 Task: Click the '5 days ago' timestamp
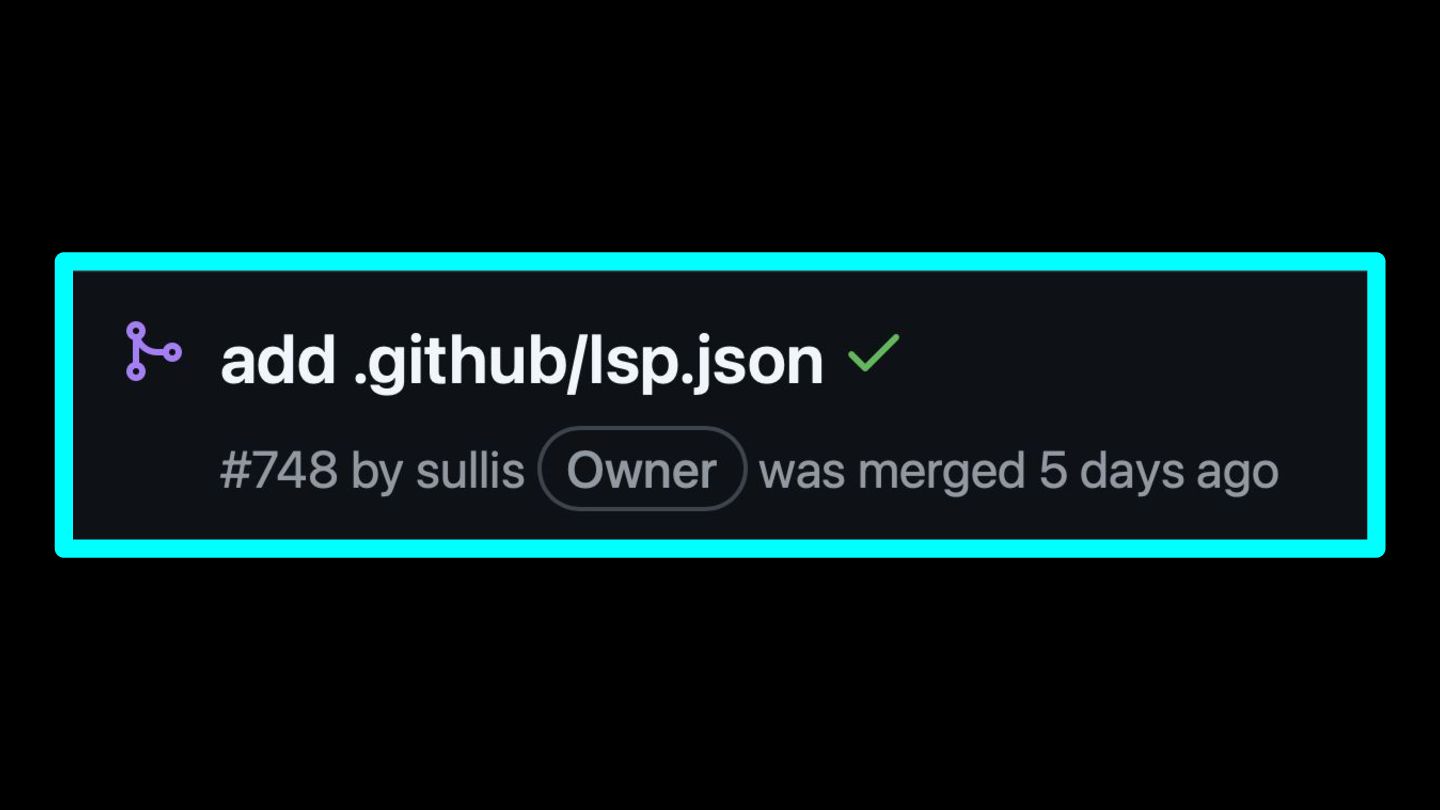tap(1158, 471)
